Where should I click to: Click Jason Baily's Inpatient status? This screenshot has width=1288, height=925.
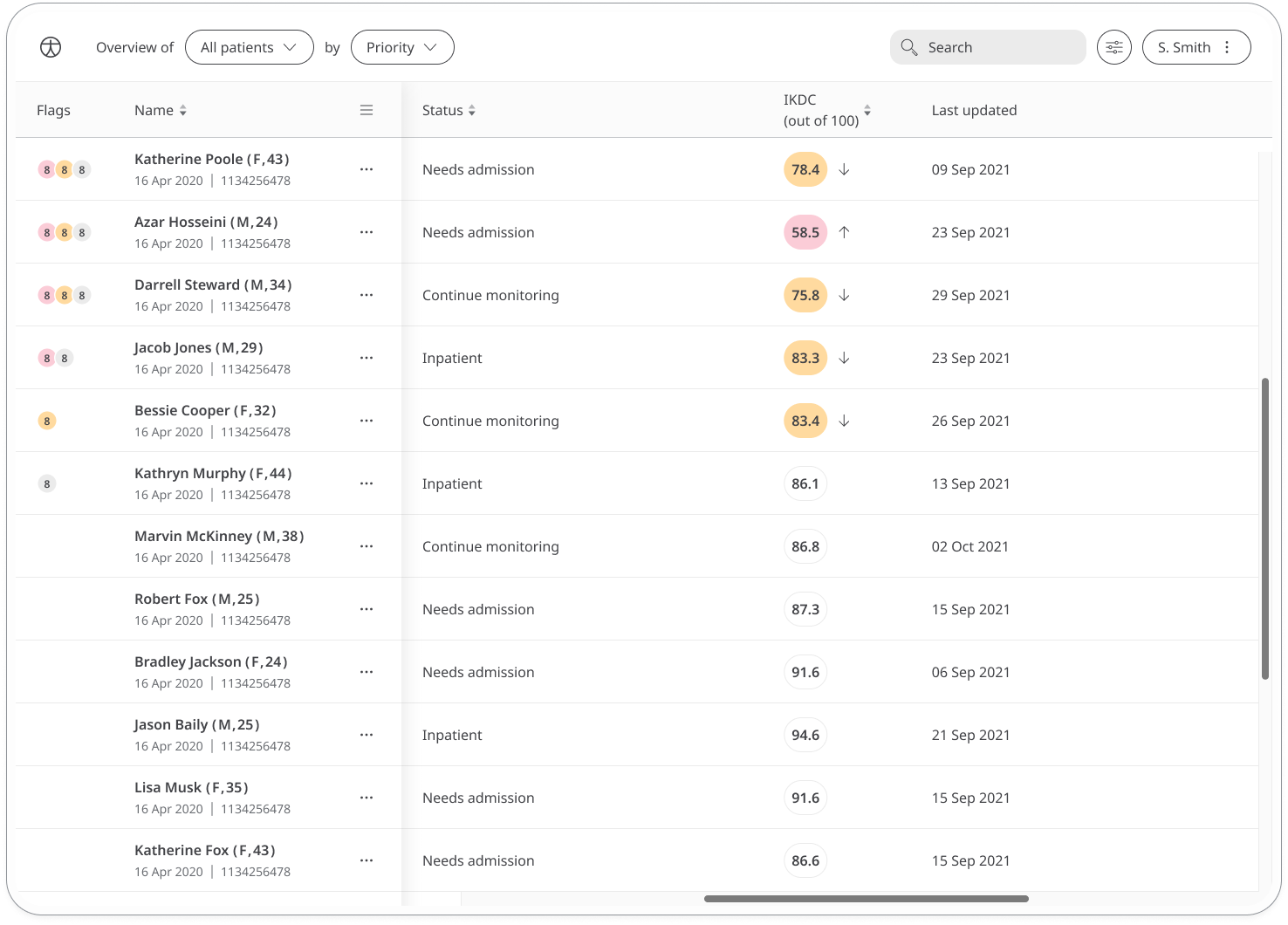click(452, 735)
